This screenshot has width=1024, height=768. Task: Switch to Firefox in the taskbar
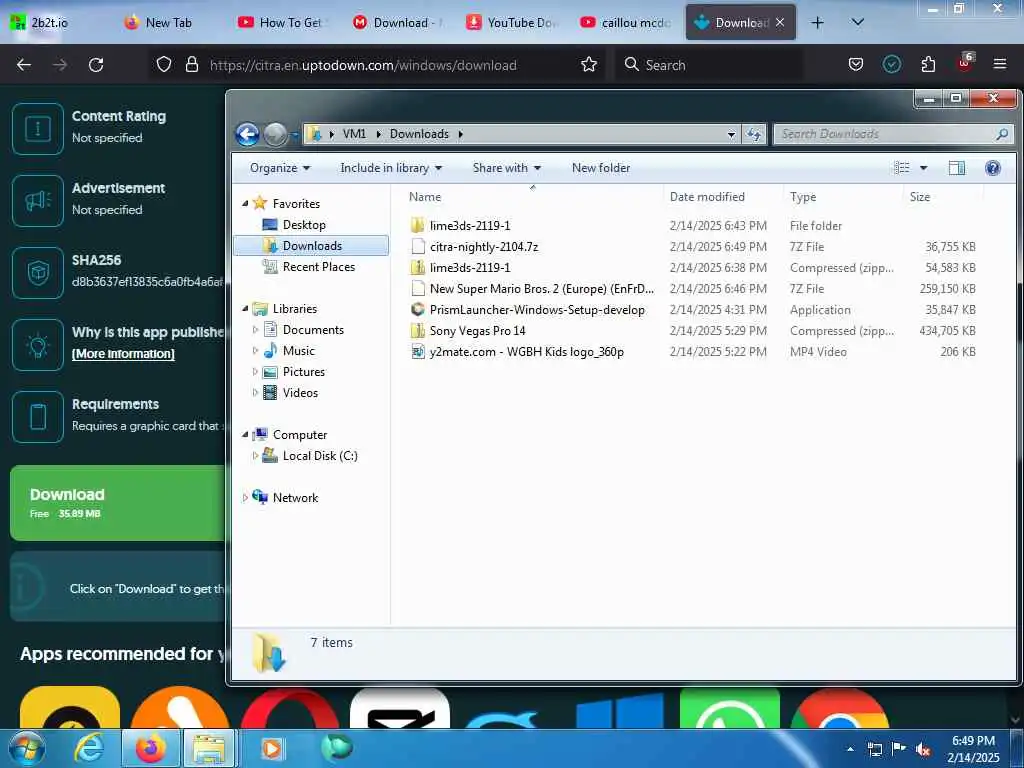[150, 748]
